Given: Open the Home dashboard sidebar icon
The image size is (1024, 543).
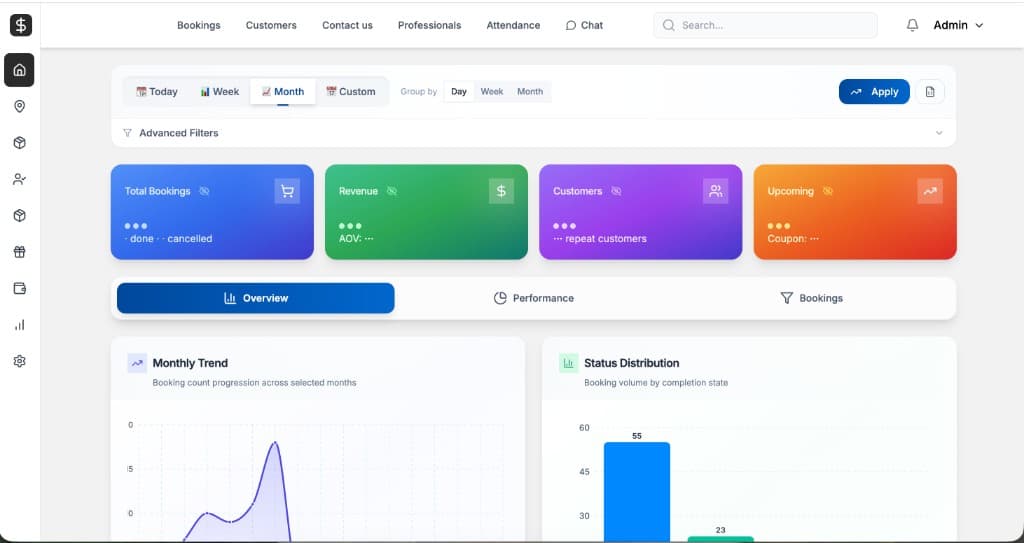Looking at the screenshot, I should point(20,70).
